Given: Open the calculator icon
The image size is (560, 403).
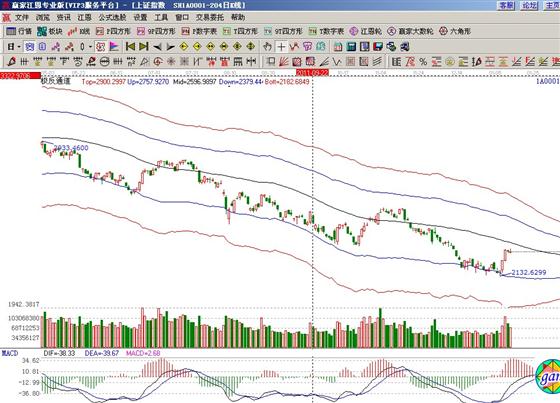Looking at the screenshot, I should [351, 47].
